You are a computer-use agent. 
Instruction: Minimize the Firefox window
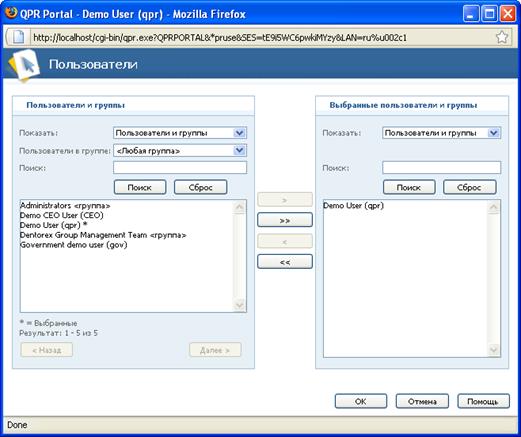[x=471, y=14]
